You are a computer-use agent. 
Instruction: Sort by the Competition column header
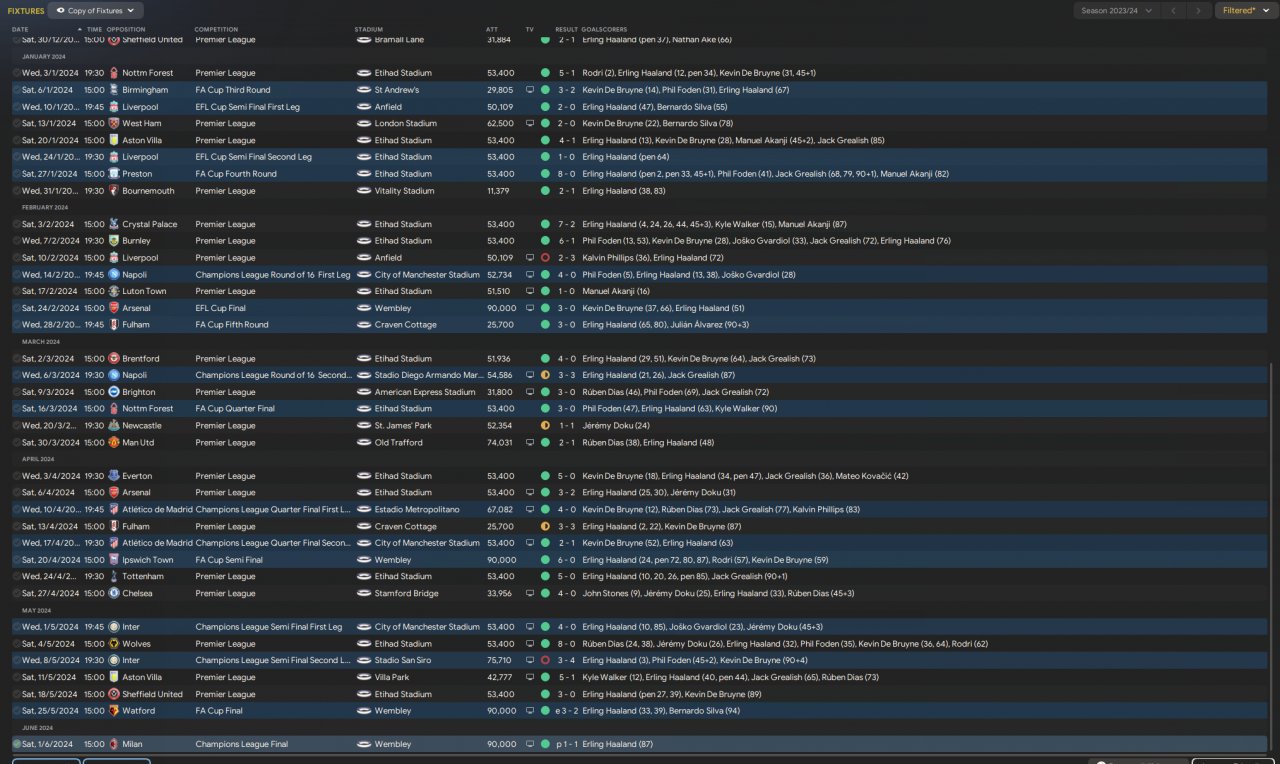[x=216, y=29]
